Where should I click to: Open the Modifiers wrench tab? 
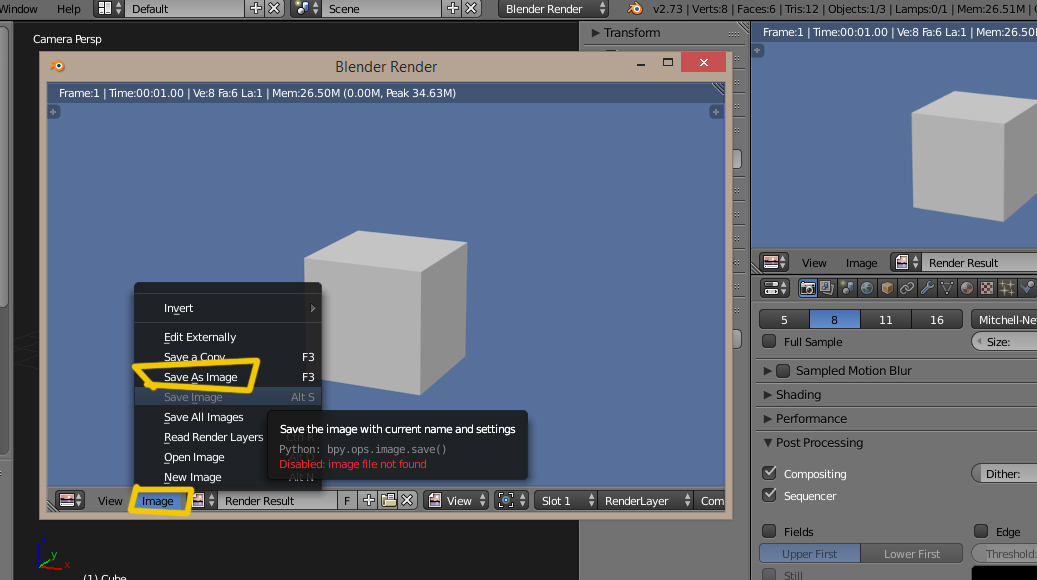[927, 288]
